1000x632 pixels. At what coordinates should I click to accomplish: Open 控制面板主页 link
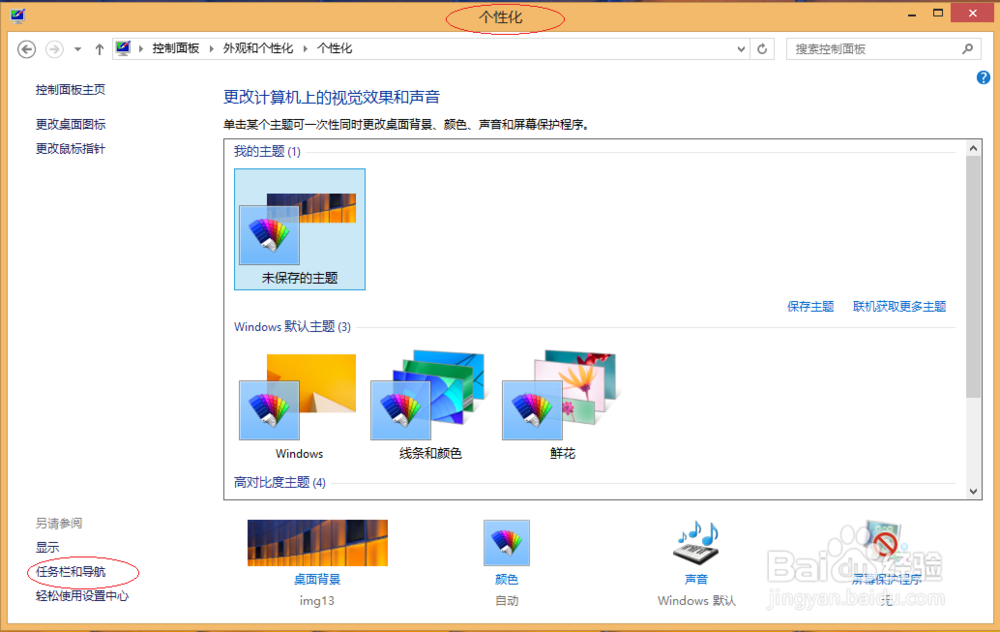pos(71,90)
